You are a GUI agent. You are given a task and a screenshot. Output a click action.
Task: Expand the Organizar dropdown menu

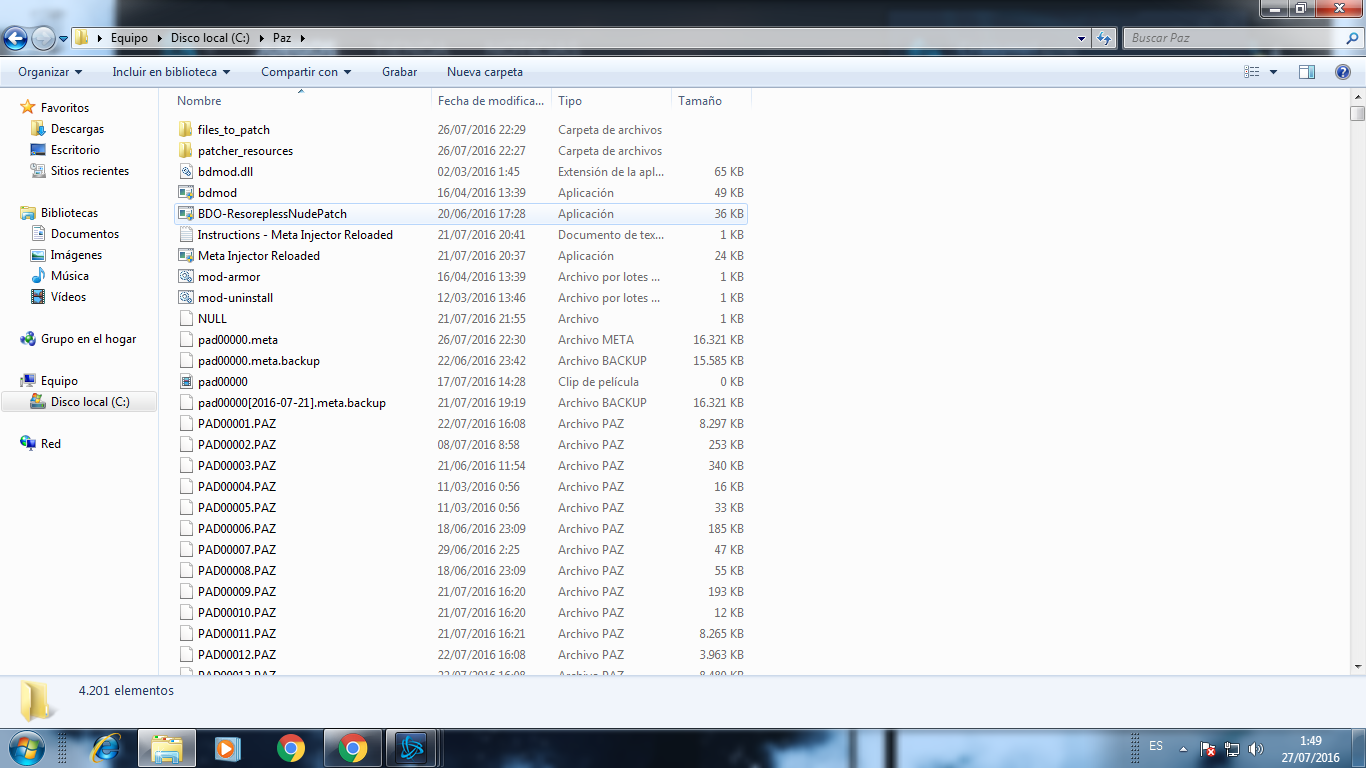click(x=50, y=72)
